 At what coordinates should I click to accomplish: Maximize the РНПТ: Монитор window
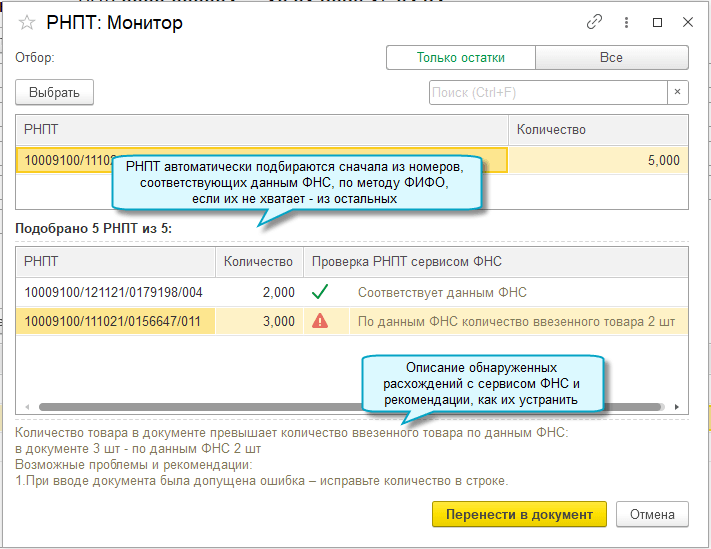pyautogui.click(x=658, y=22)
